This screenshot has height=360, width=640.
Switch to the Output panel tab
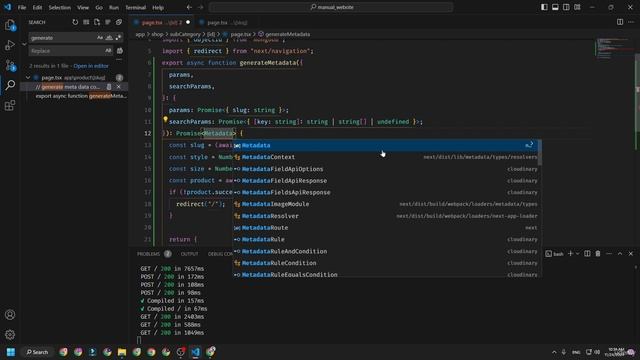pos(189,254)
